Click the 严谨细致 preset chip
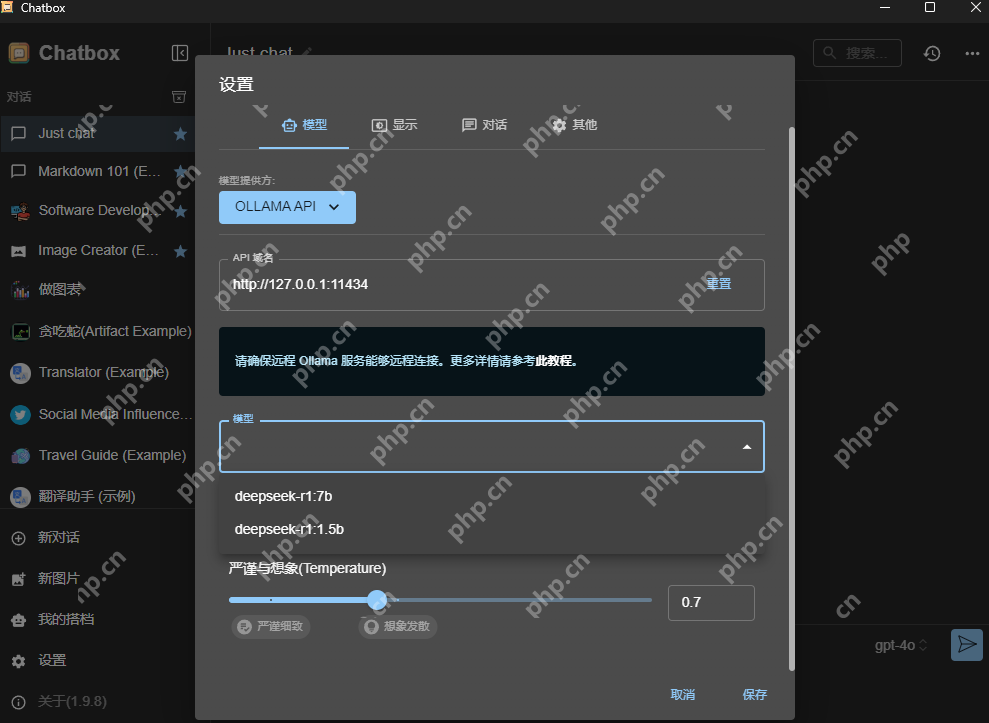The height and width of the screenshot is (723, 989). point(271,626)
